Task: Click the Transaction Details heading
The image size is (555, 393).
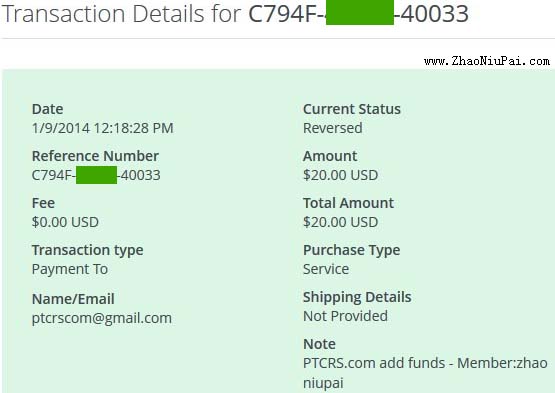Action: point(235,13)
